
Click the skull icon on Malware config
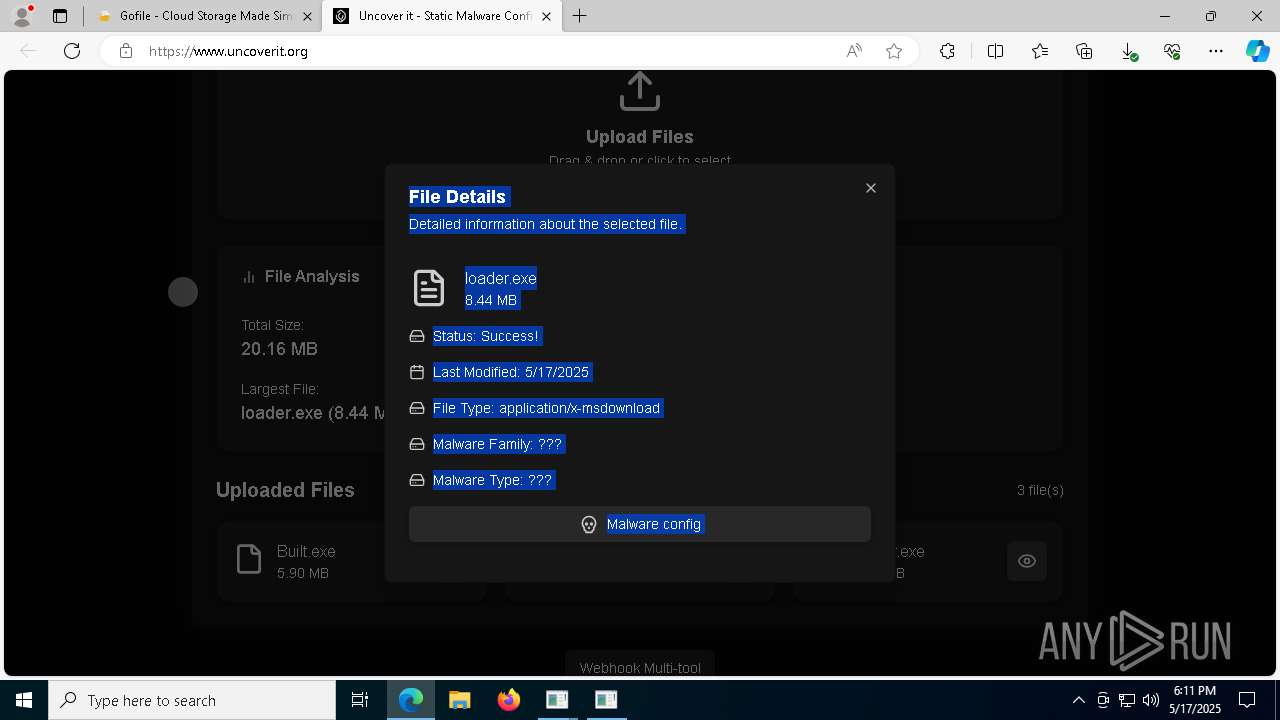pos(589,524)
